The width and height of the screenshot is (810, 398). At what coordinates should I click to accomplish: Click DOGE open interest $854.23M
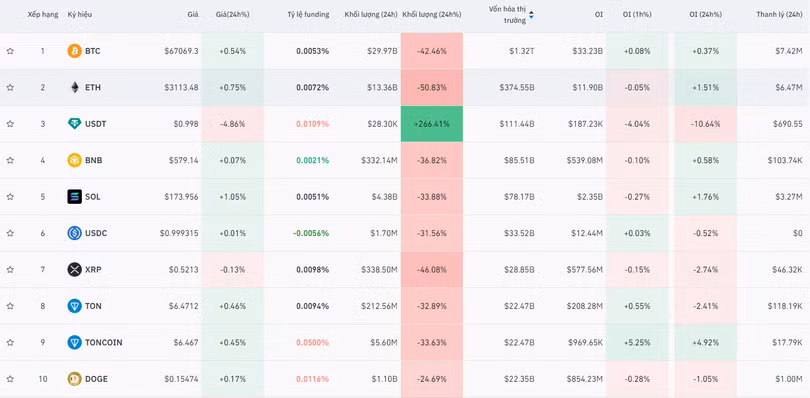point(584,379)
